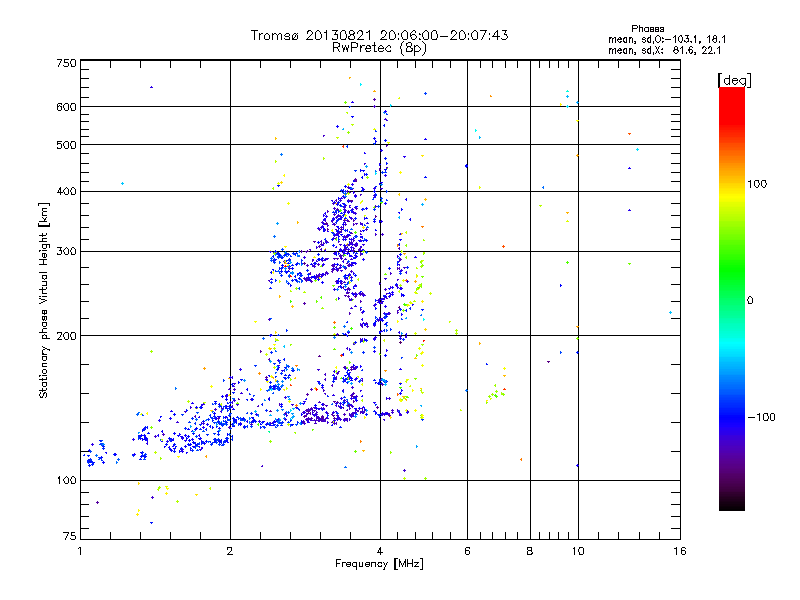Click the y-axis tick label '200'
Image resolution: width=800 pixels, height=600 pixels.
tap(67, 336)
